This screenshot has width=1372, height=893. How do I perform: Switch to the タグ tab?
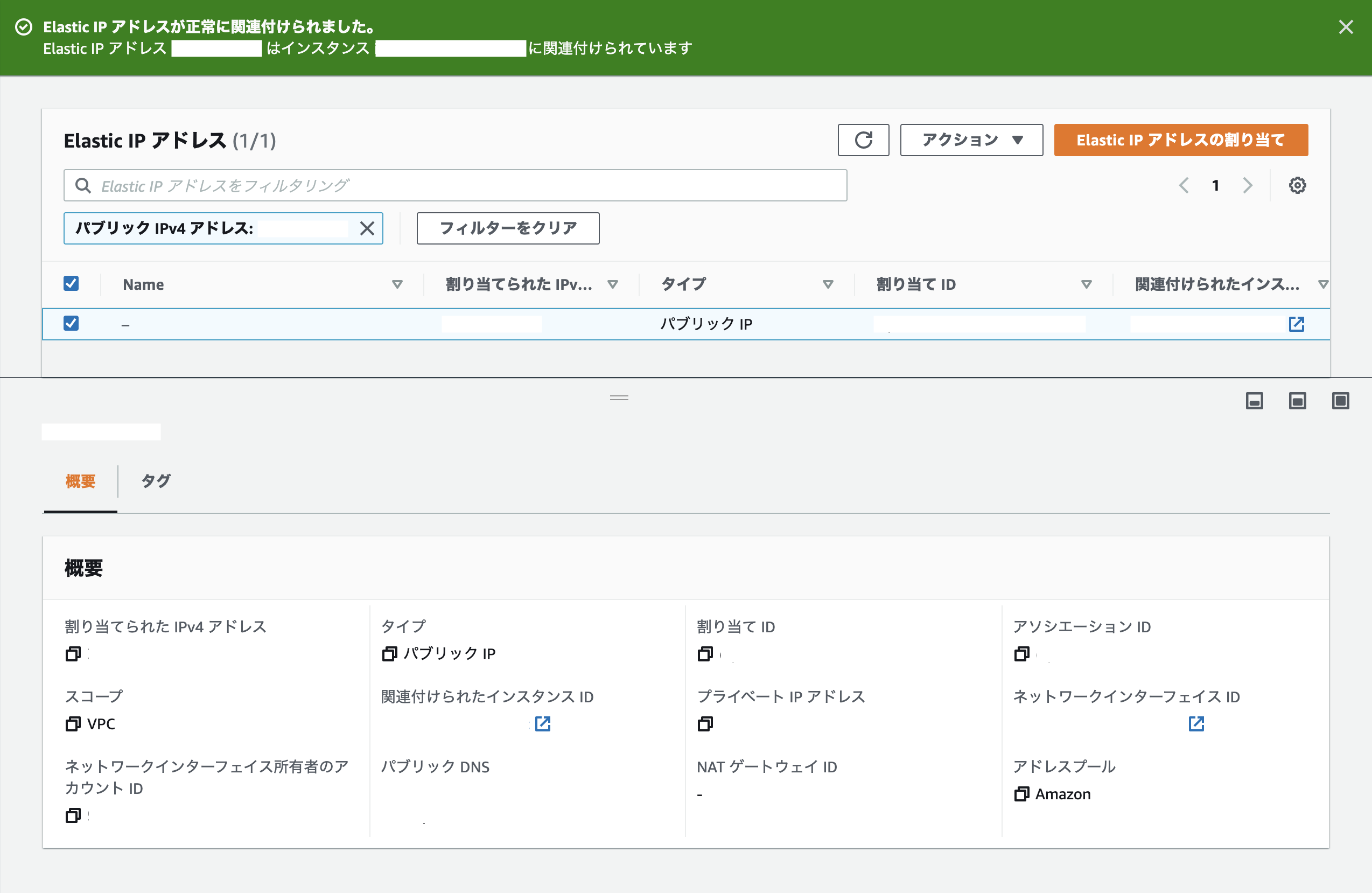(156, 482)
